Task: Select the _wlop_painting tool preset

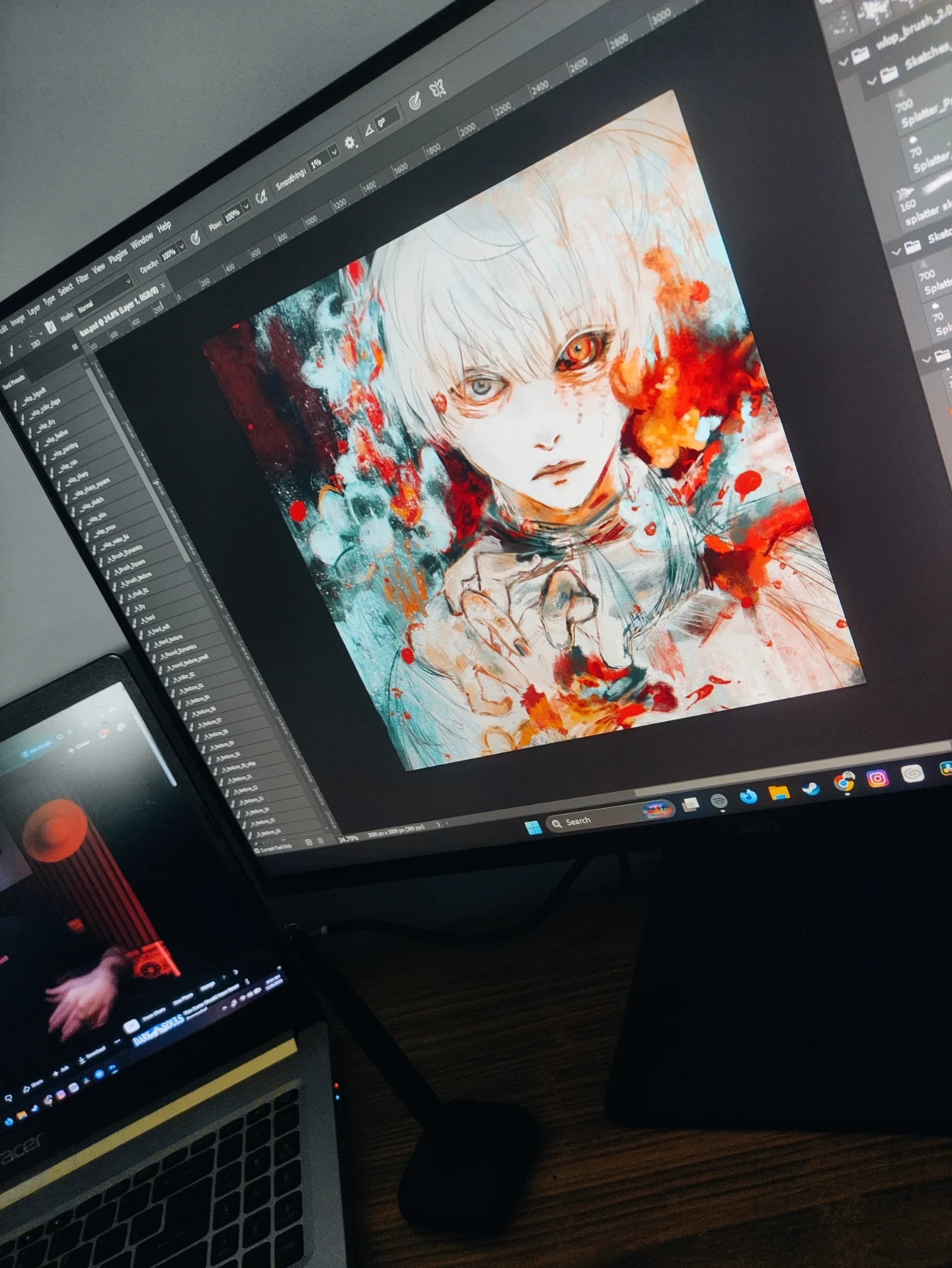Action: pyautogui.click(x=64, y=451)
